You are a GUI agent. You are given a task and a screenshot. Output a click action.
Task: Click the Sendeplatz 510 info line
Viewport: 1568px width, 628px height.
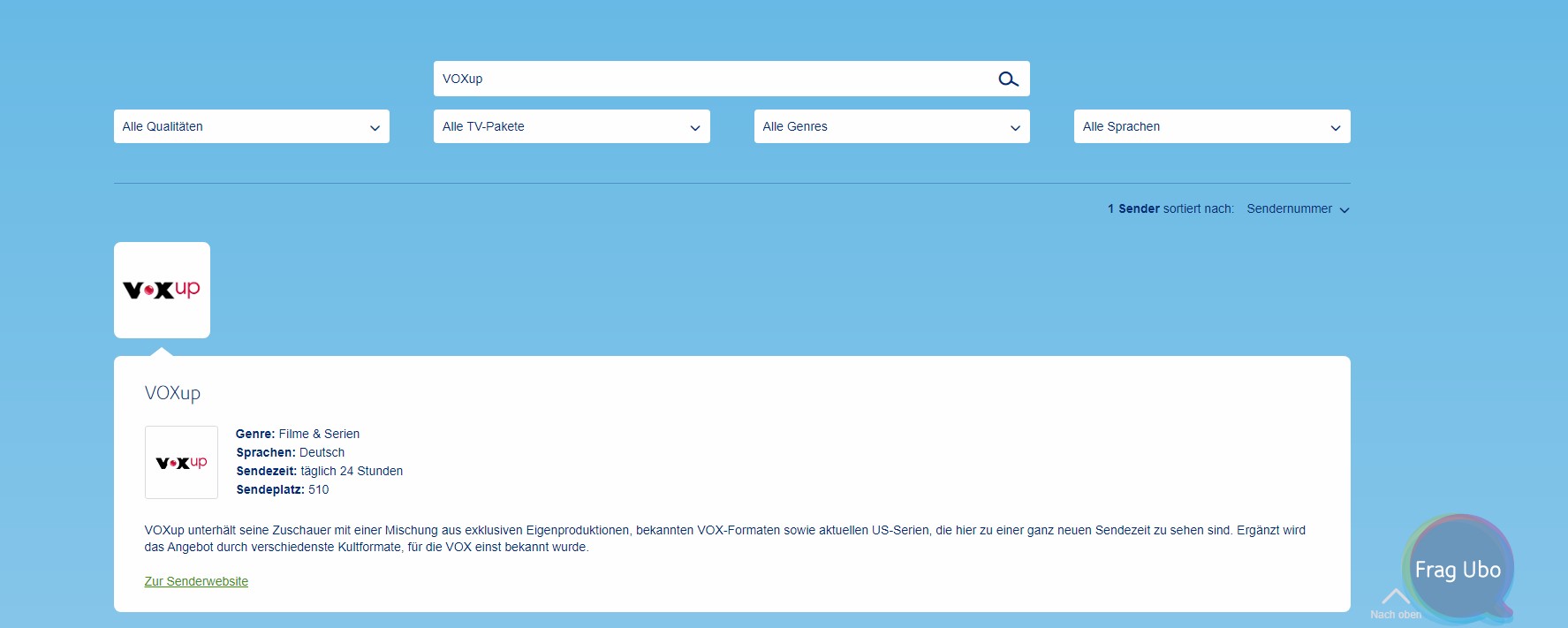pyautogui.click(x=283, y=489)
